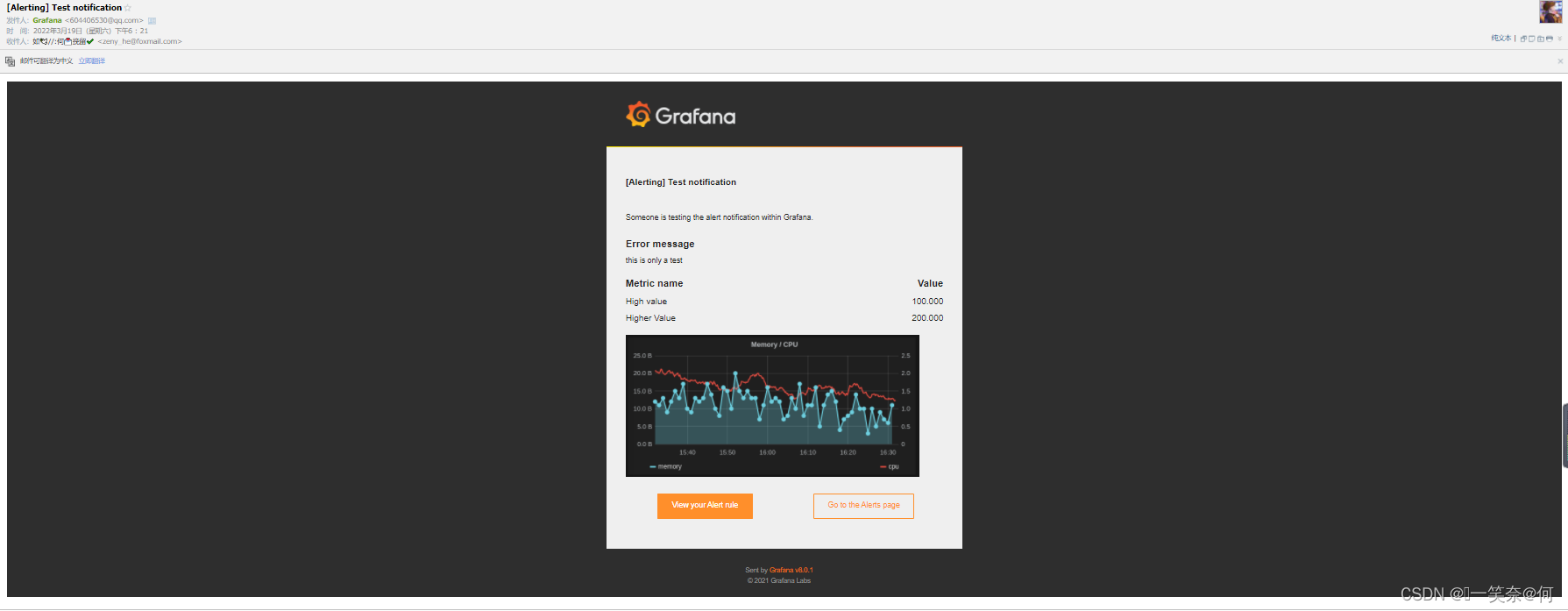The height and width of the screenshot is (611, 1568).
Task: Click the save/archive icon in the mail toolbar
Action: [x=1541, y=39]
